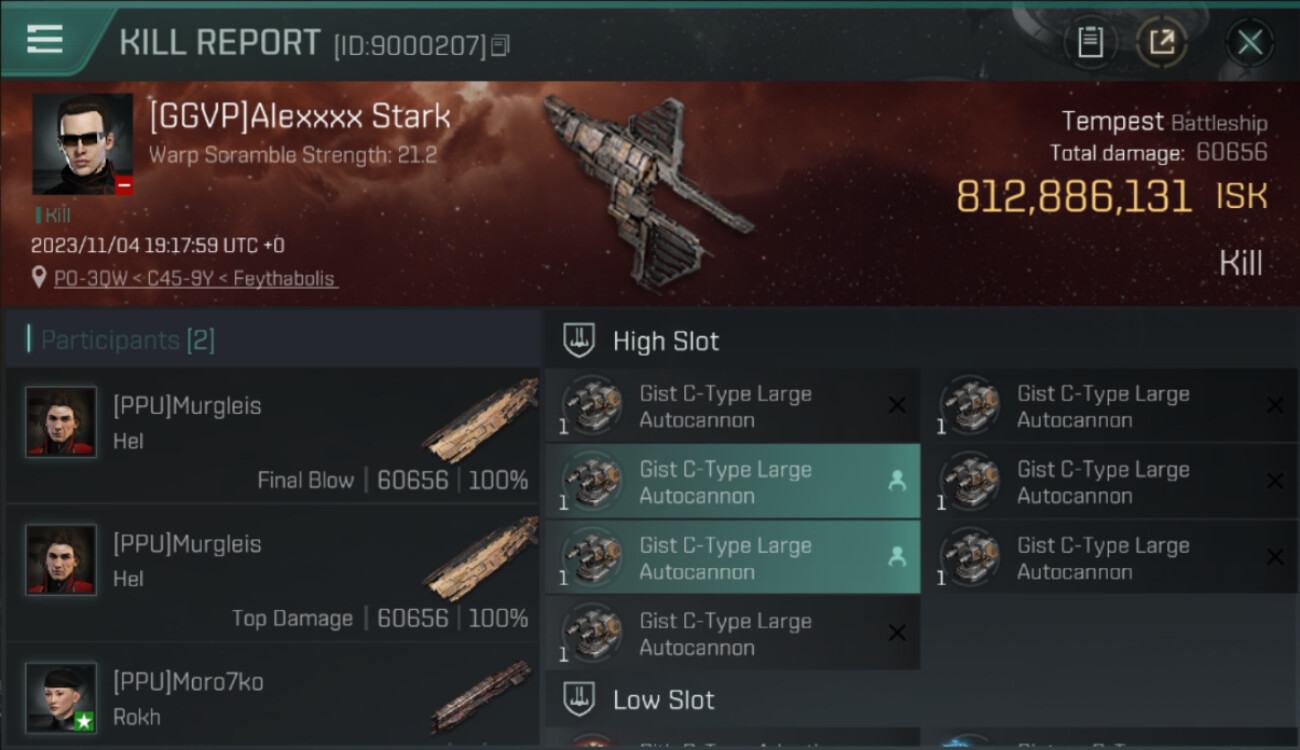Click the Low Slot section icon

point(580,699)
